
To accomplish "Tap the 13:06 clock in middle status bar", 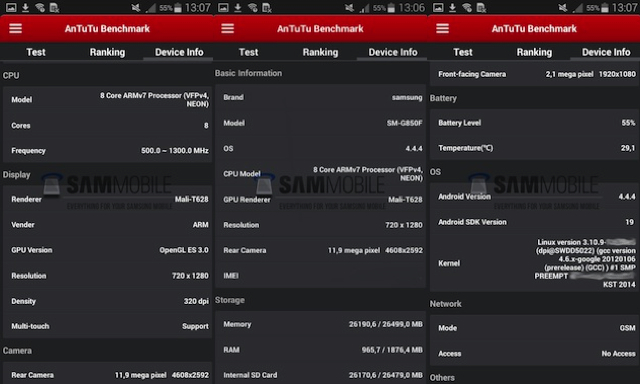I will coord(411,7).
